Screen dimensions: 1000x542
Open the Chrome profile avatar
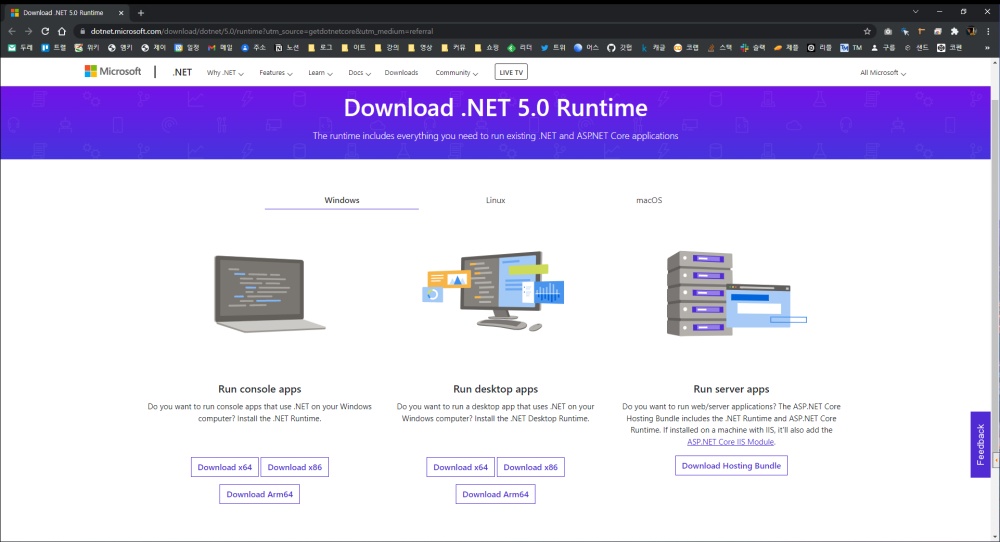pyautogui.click(x=971, y=31)
